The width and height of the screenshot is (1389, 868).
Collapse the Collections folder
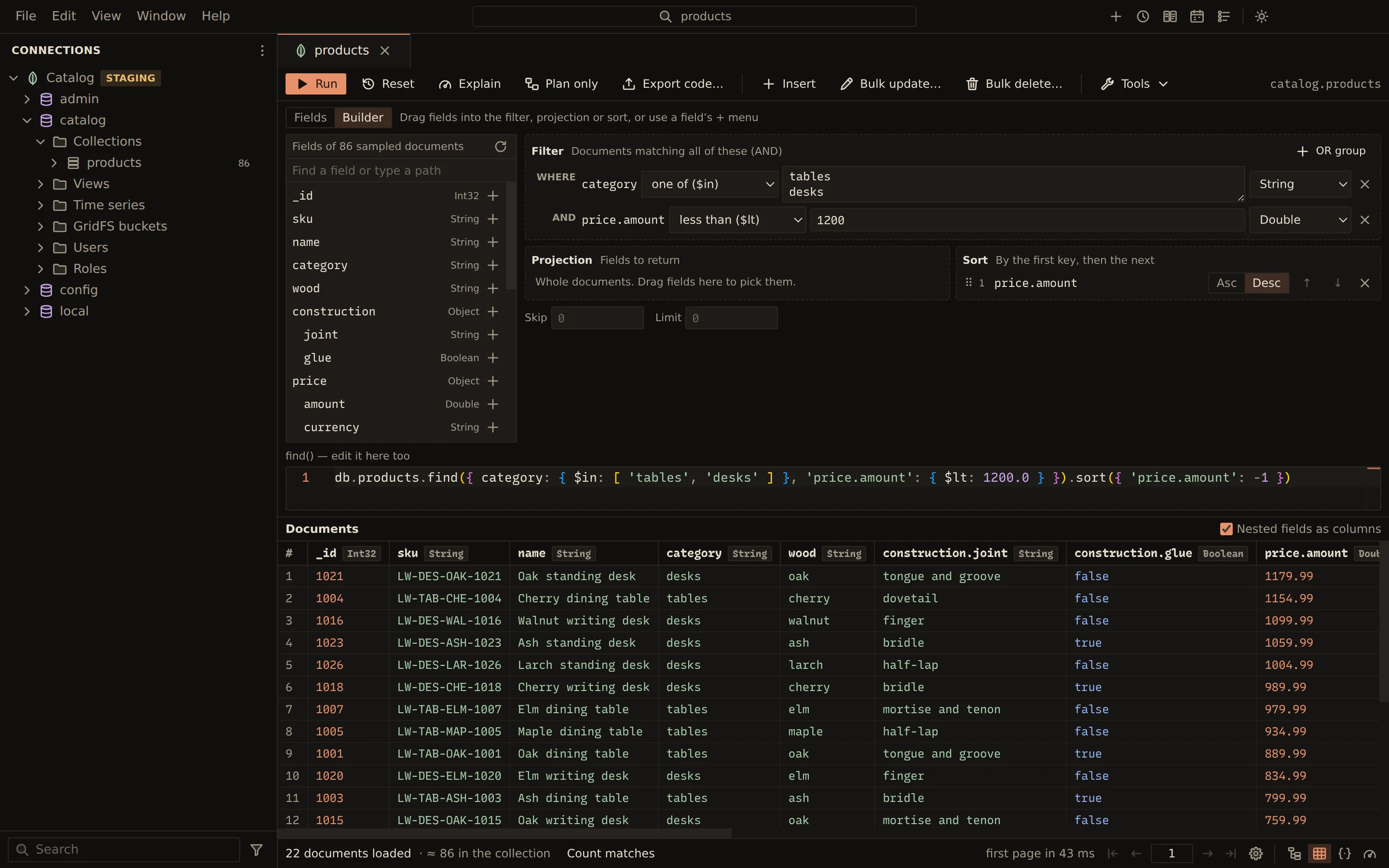pos(40,141)
